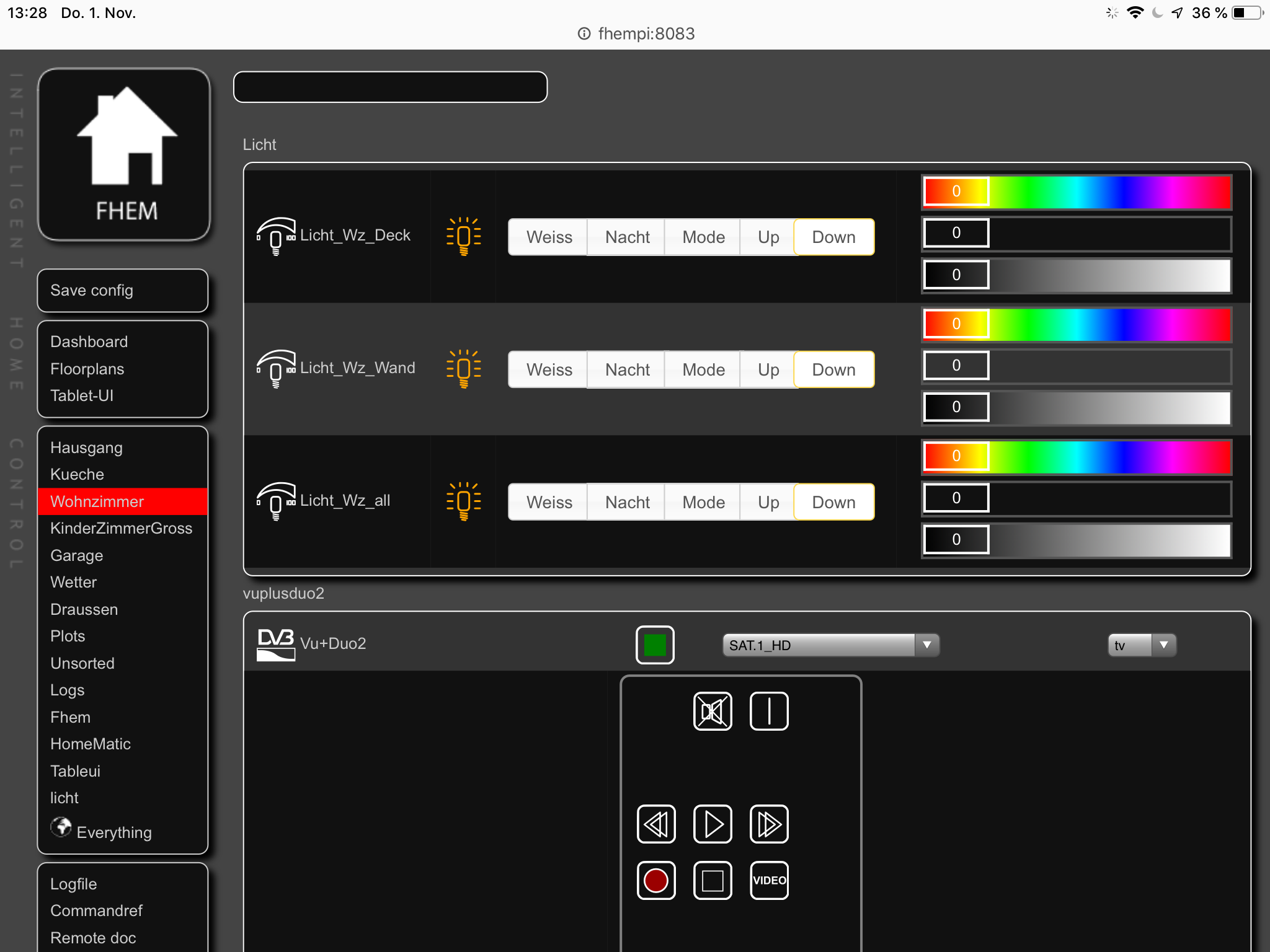Open the Kueche room
Image resolution: width=1270 pixels, height=952 pixels.
click(x=77, y=474)
